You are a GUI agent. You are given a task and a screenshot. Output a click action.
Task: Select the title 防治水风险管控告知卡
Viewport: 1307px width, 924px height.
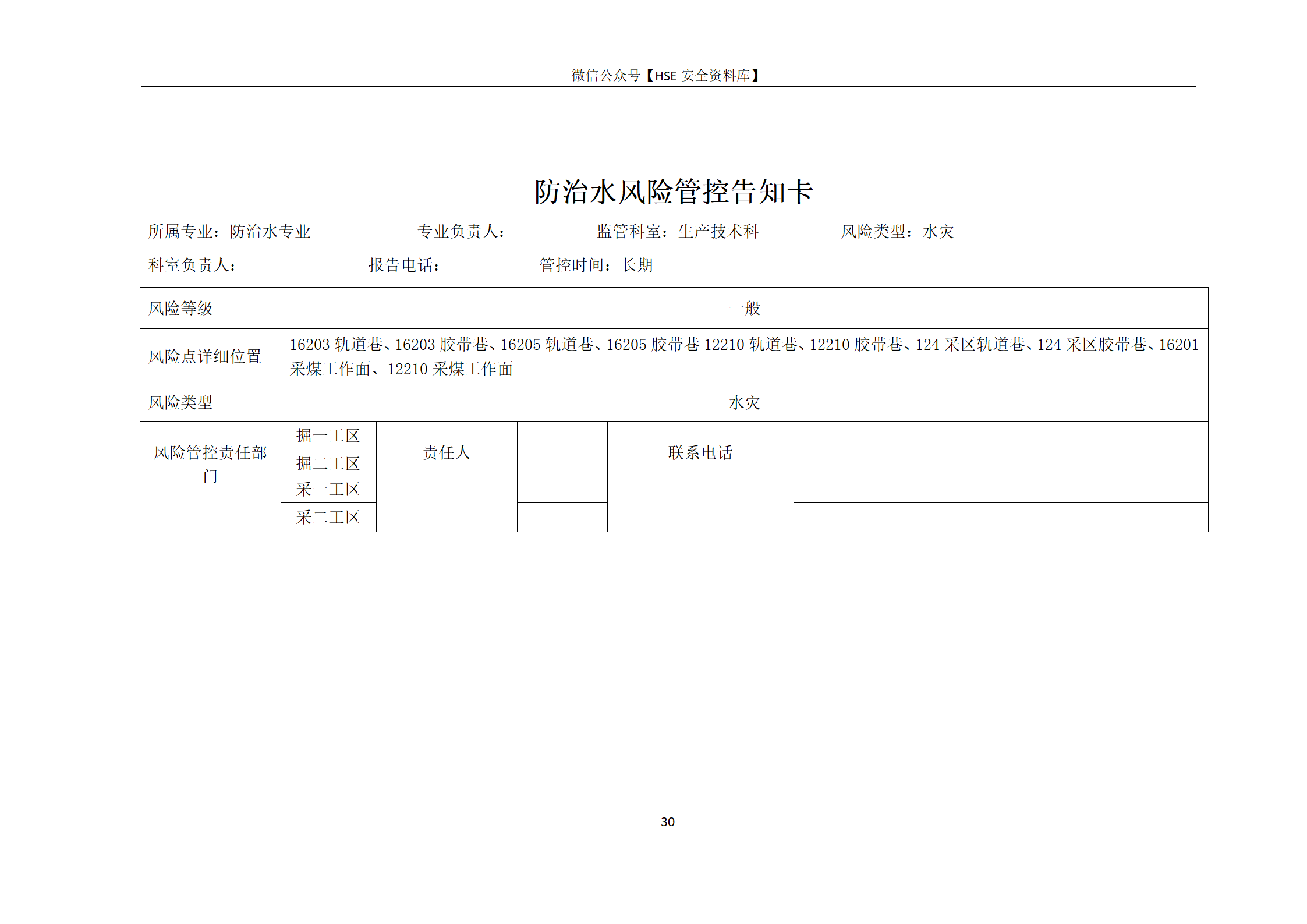tap(674, 192)
